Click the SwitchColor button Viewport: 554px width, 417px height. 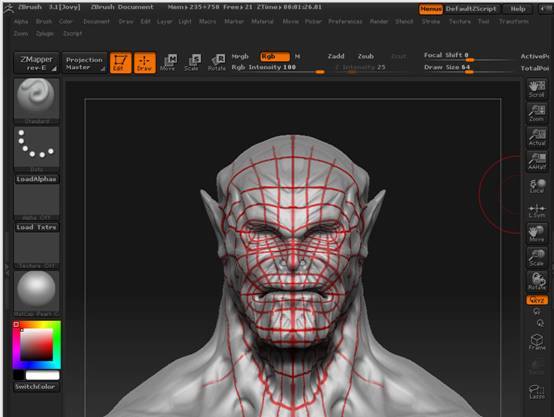coord(35,387)
